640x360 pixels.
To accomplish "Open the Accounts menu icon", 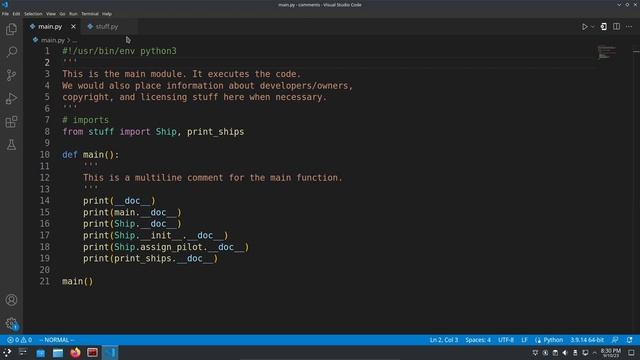I will click(x=11, y=300).
